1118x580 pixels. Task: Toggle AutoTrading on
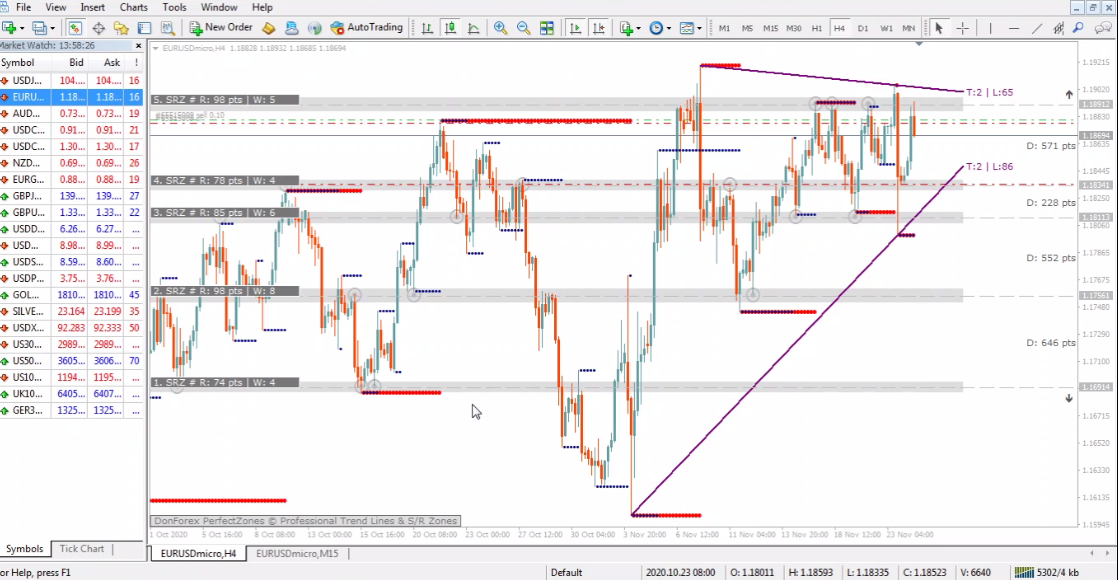[x=366, y=27]
